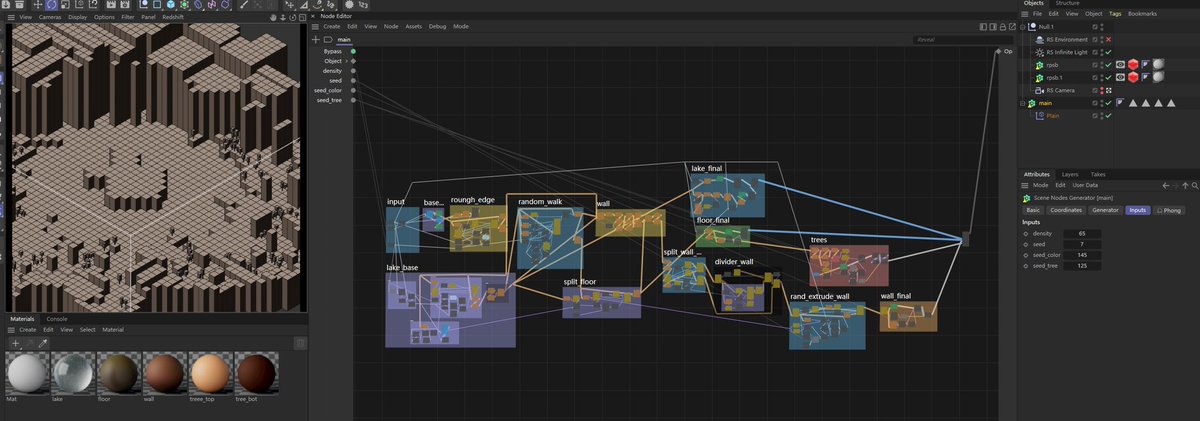Open the Debug menu in Node Editor
Image resolution: width=1200 pixels, height=421 pixels.
[437, 26]
